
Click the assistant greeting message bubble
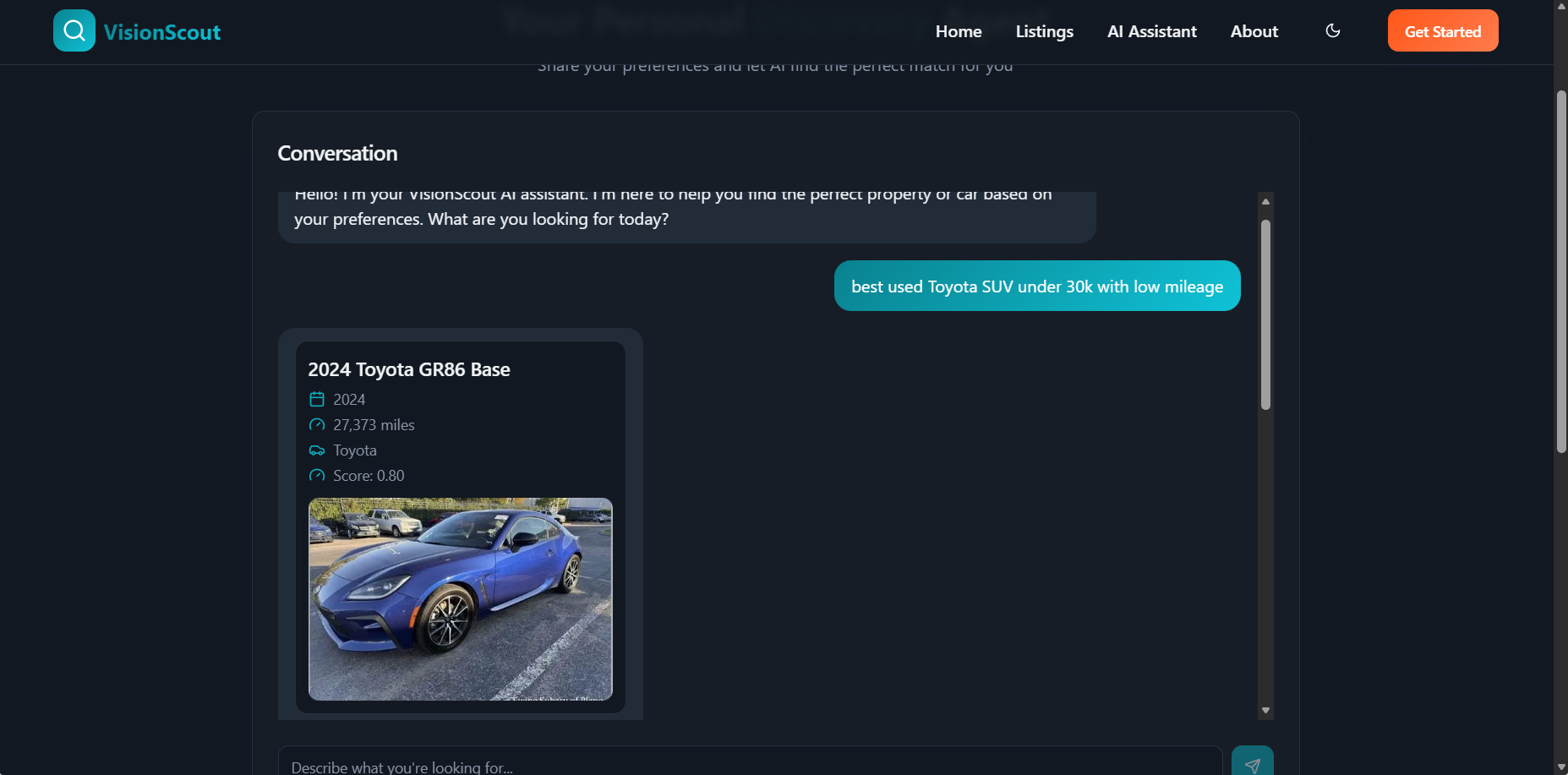tap(687, 217)
